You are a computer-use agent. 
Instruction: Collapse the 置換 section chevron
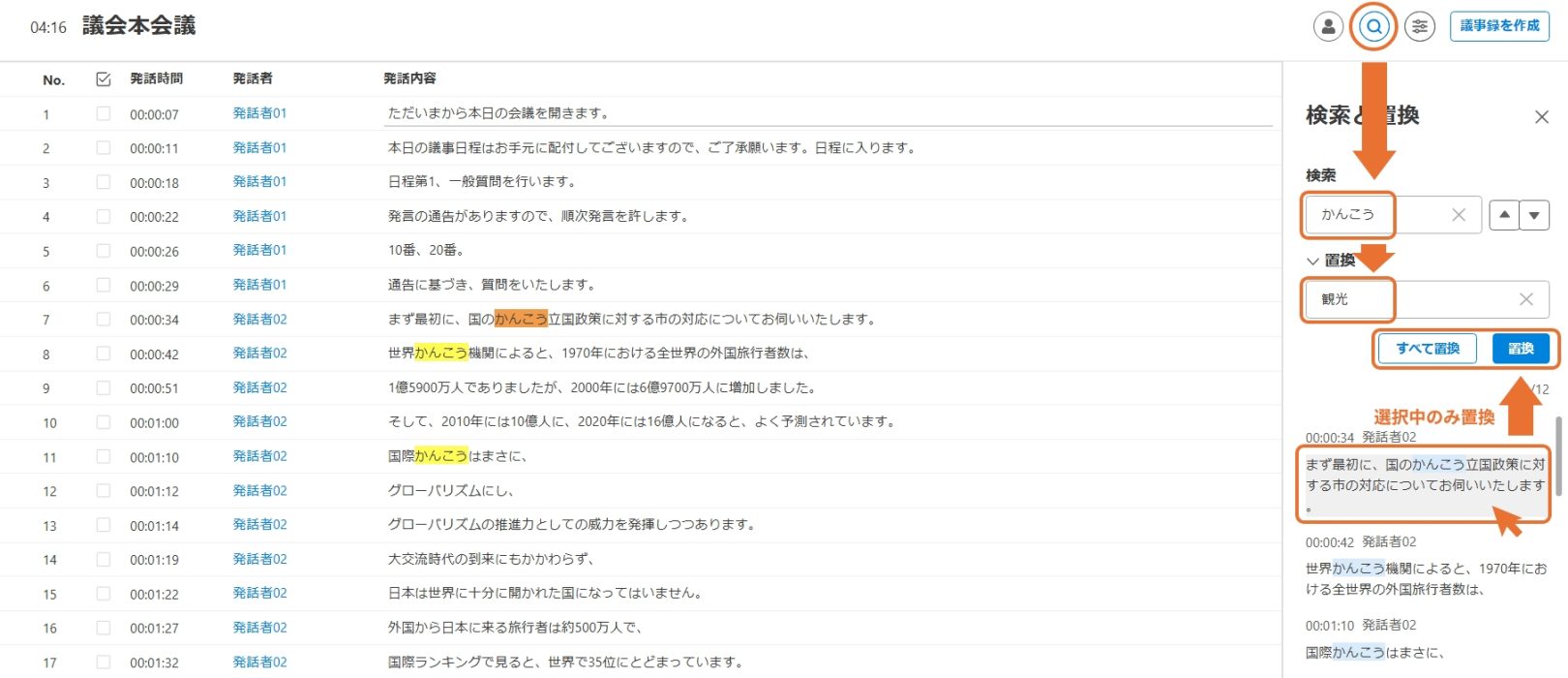(1312, 261)
